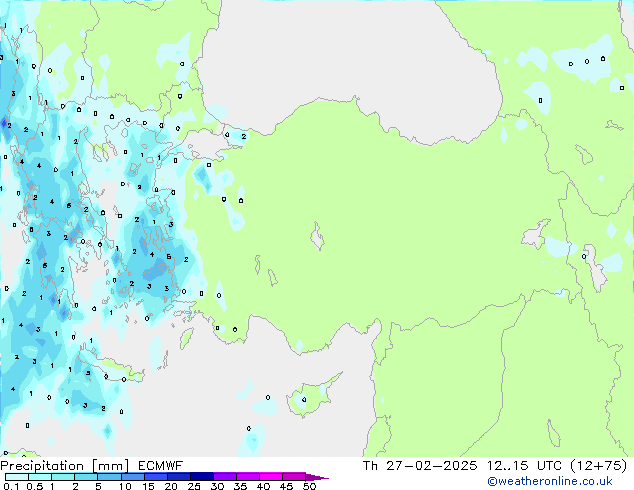Click the '0.5' legend scale label

(35, 486)
